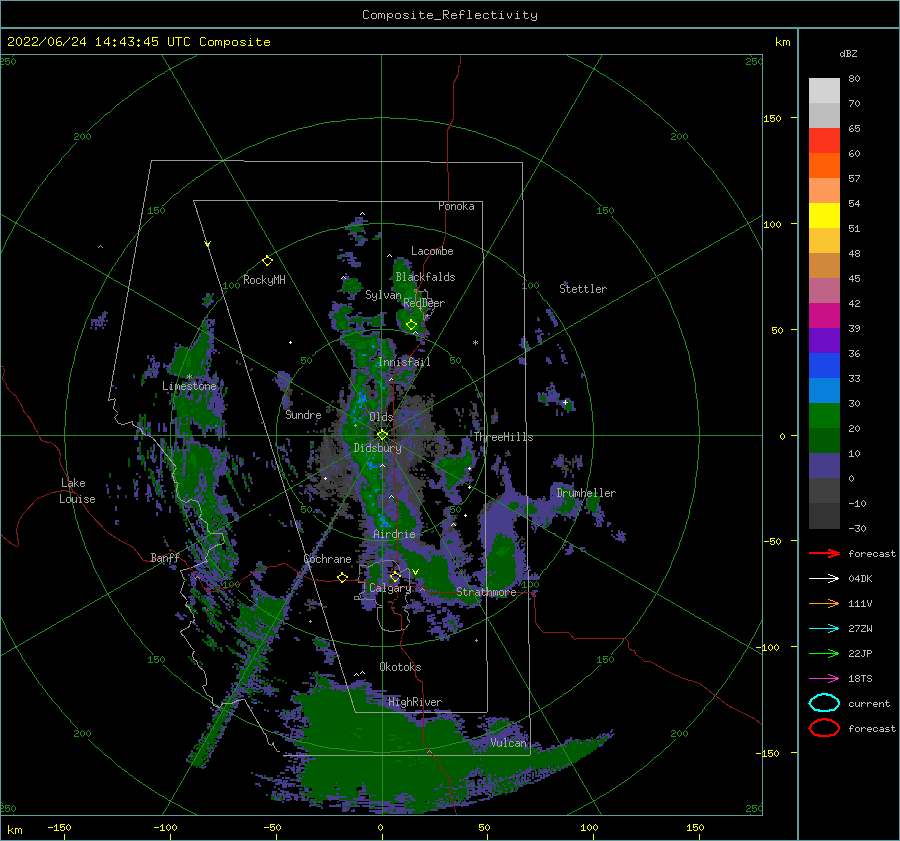Click the Sundre city label
The width and height of the screenshot is (900, 841).
(x=303, y=414)
